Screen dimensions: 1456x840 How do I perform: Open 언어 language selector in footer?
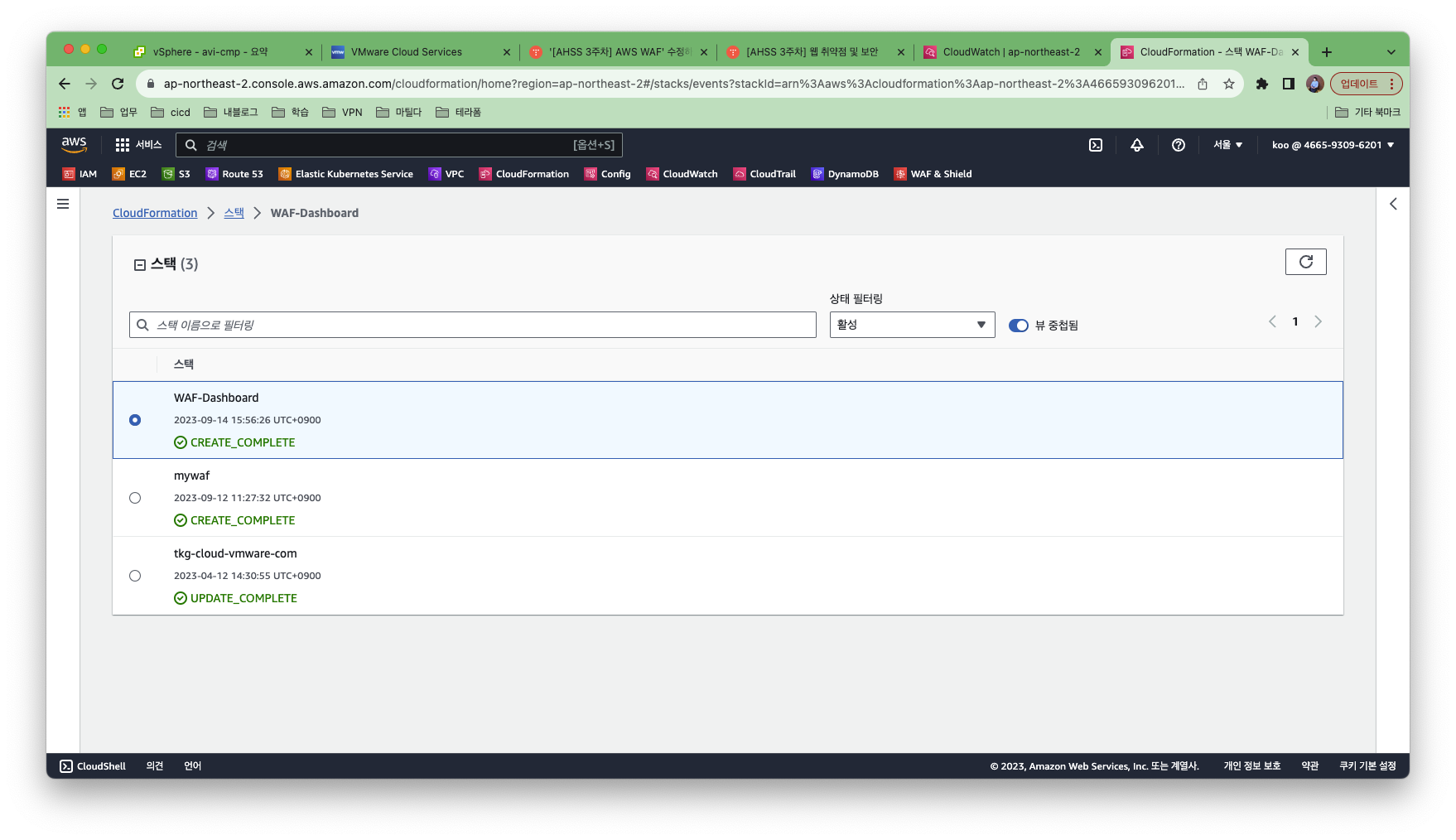click(x=193, y=766)
